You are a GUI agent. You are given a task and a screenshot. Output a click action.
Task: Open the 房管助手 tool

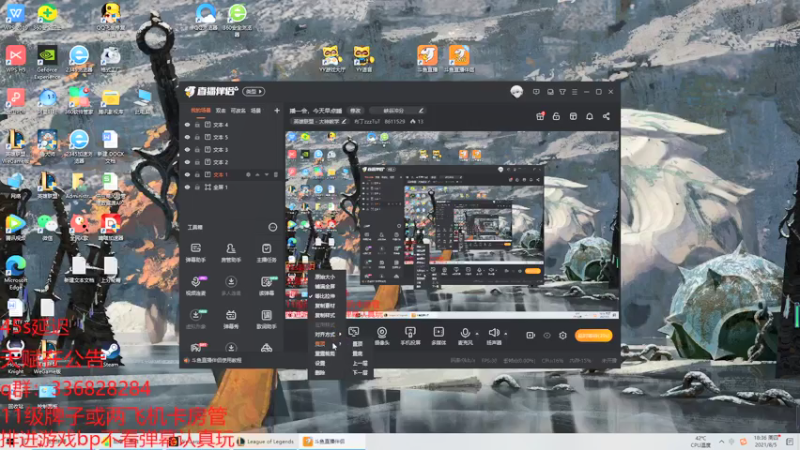[x=231, y=253]
